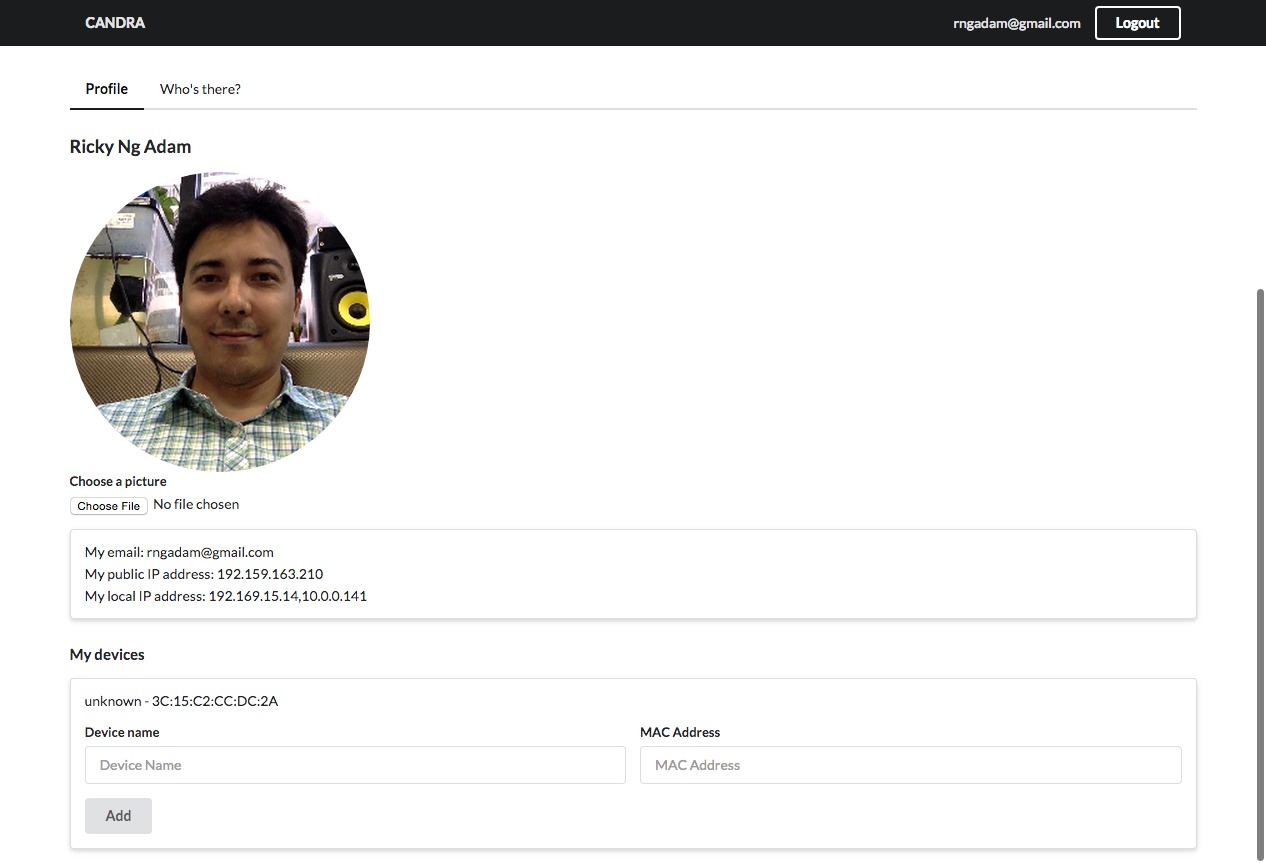This screenshot has width=1266, height=863.
Task: Click the rngadam@gmail.com account label in header
Action: (1017, 23)
